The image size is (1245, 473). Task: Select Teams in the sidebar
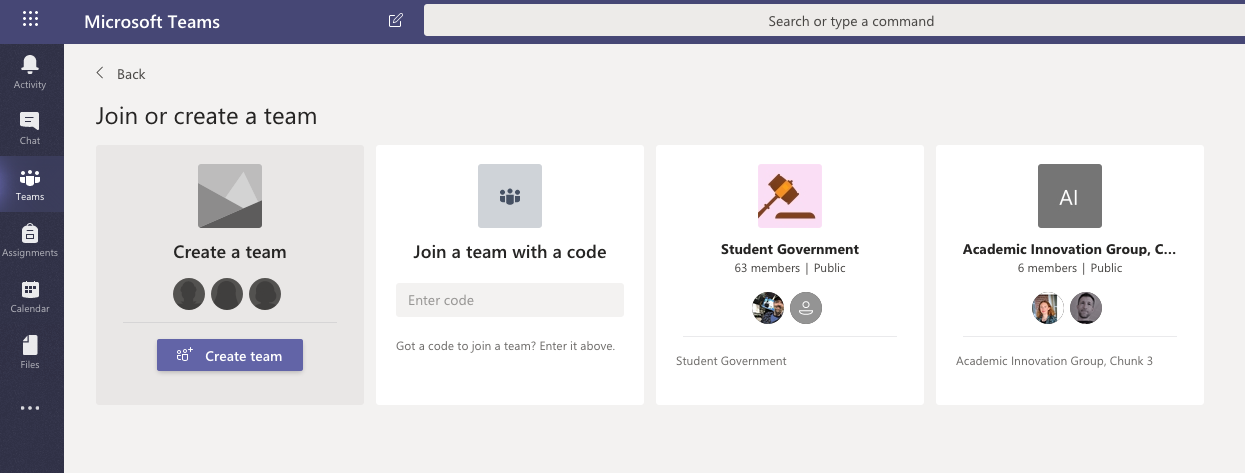coord(30,184)
